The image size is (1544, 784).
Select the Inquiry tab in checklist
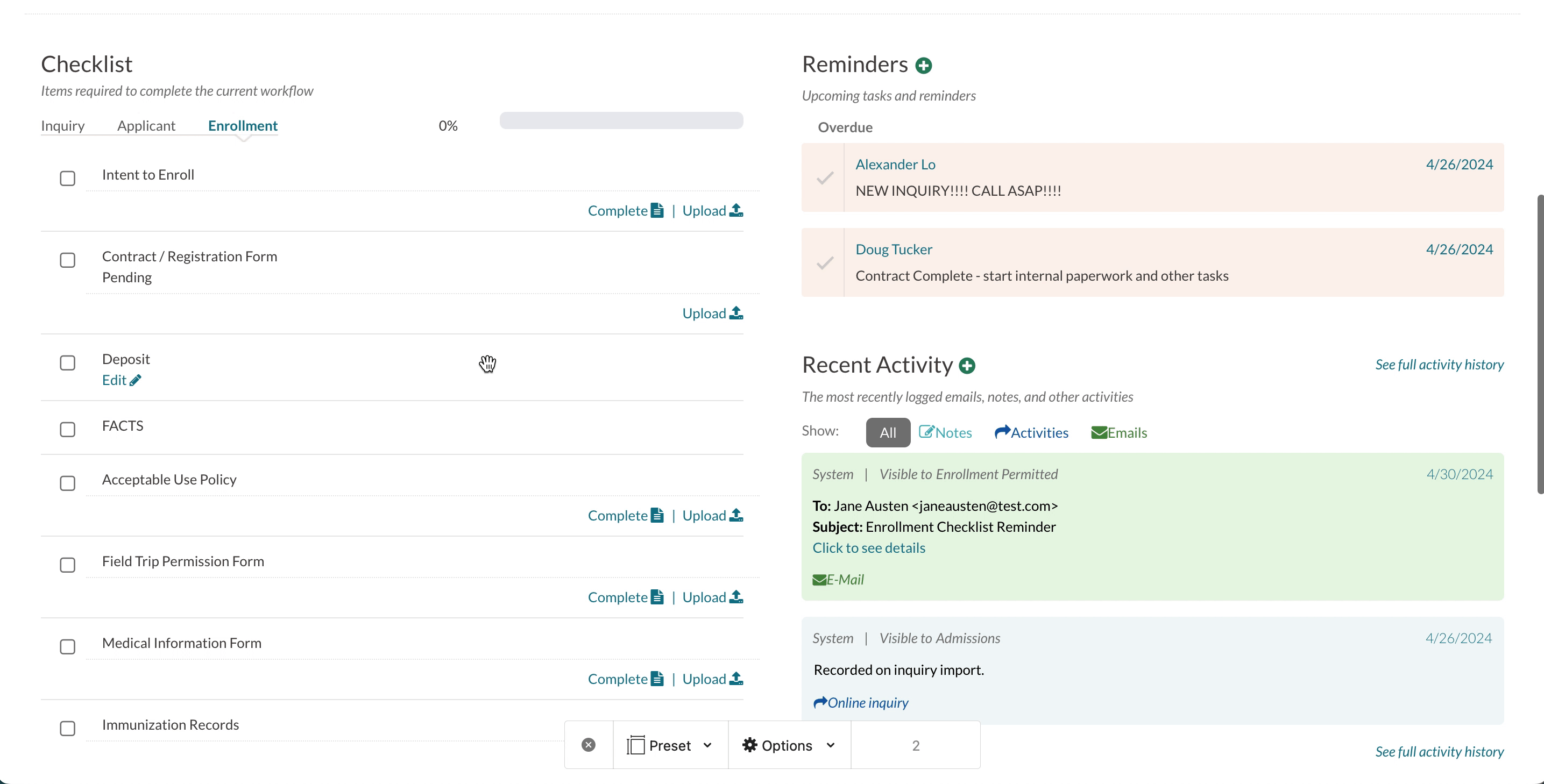coord(62,125)
